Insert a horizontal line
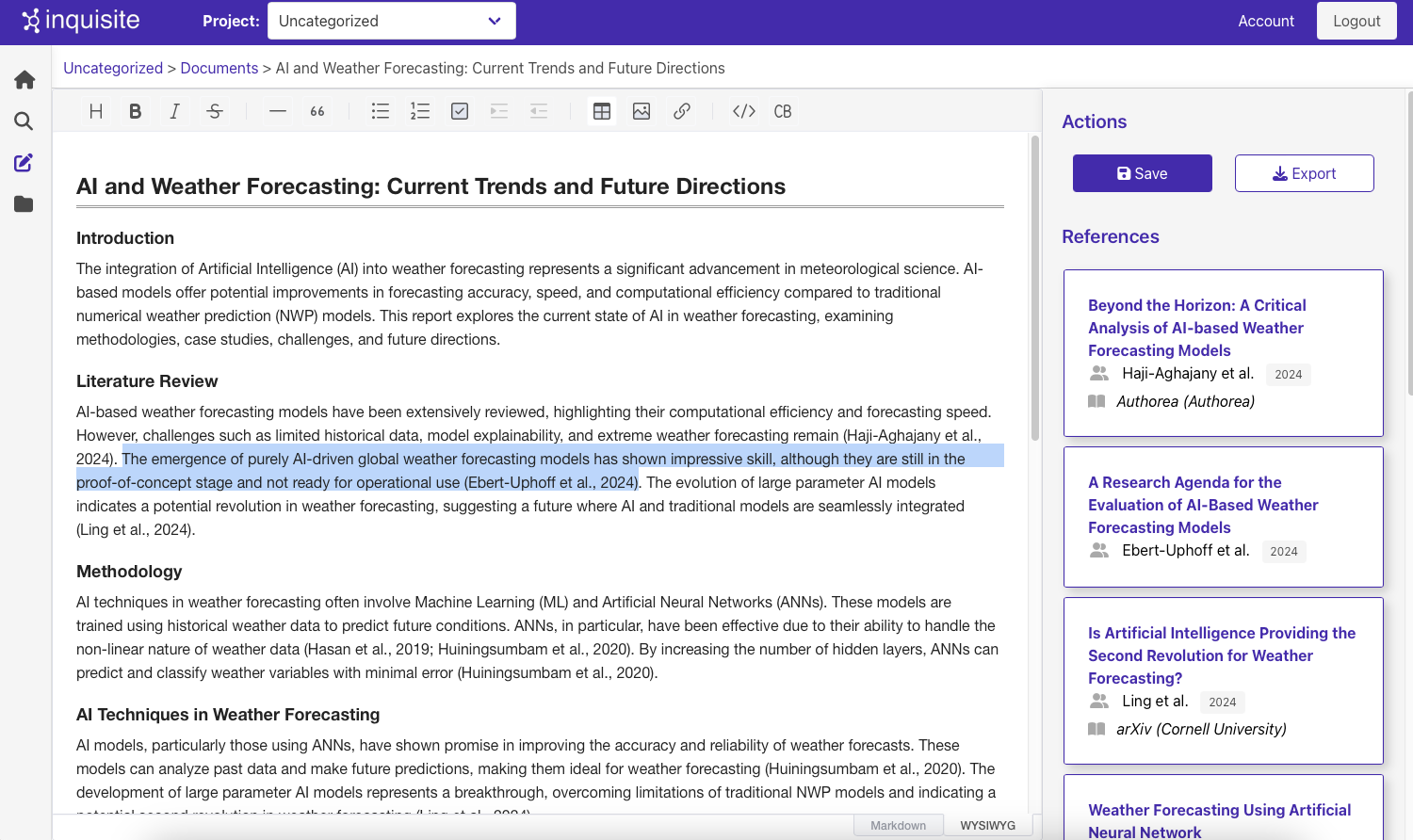Image resolution: width=1413 pixels, height=840 pixels. point(278,111)
